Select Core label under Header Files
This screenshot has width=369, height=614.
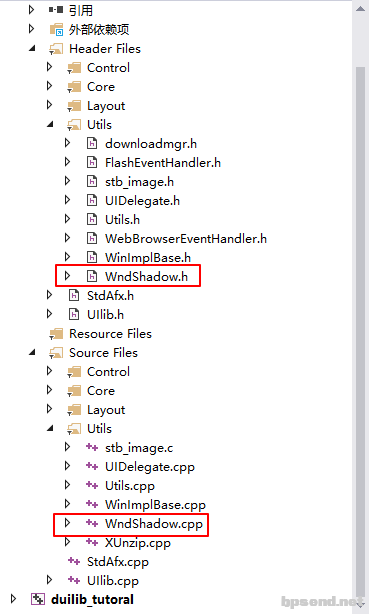[101, 87]
